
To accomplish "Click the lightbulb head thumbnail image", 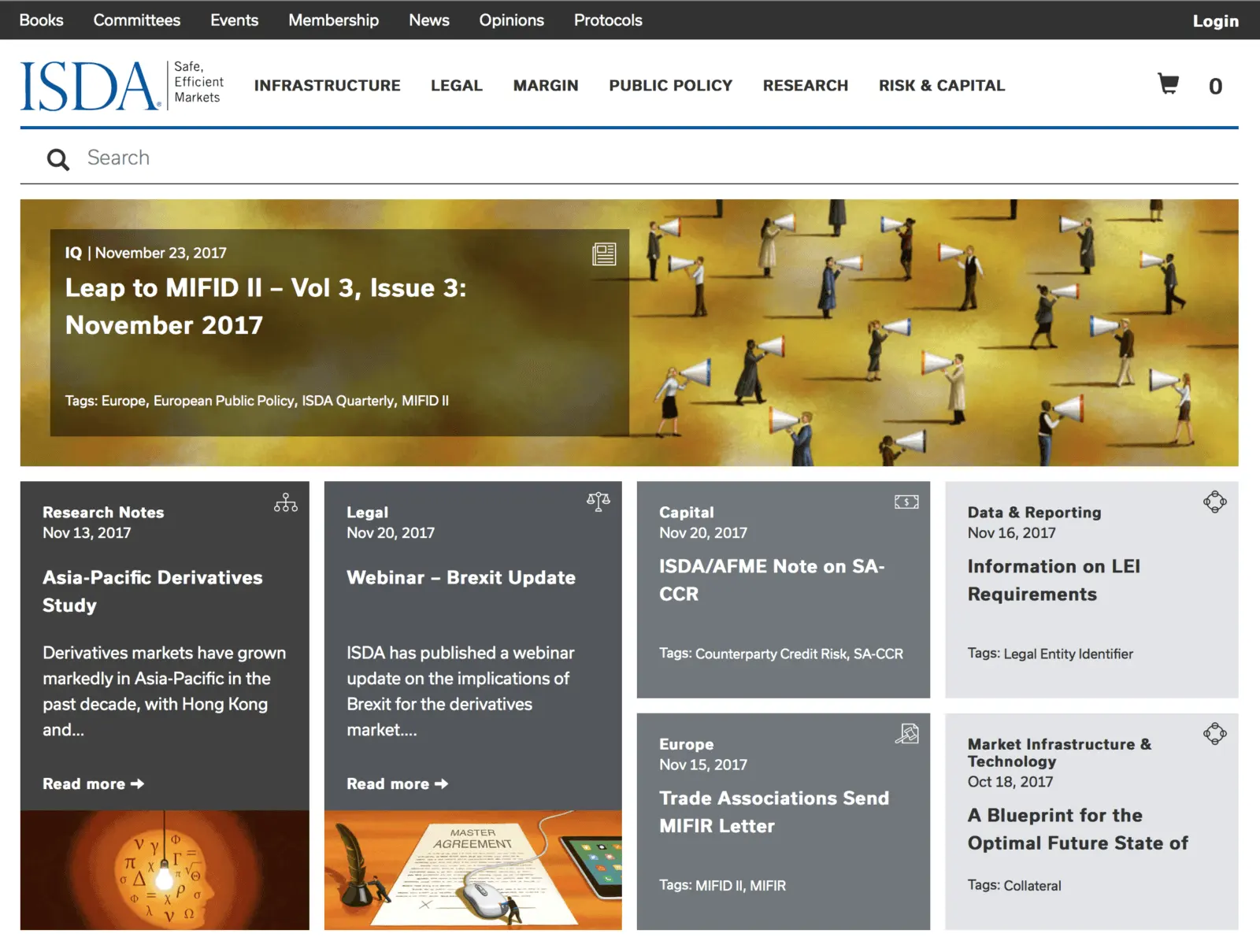I will tap(165, 870).
